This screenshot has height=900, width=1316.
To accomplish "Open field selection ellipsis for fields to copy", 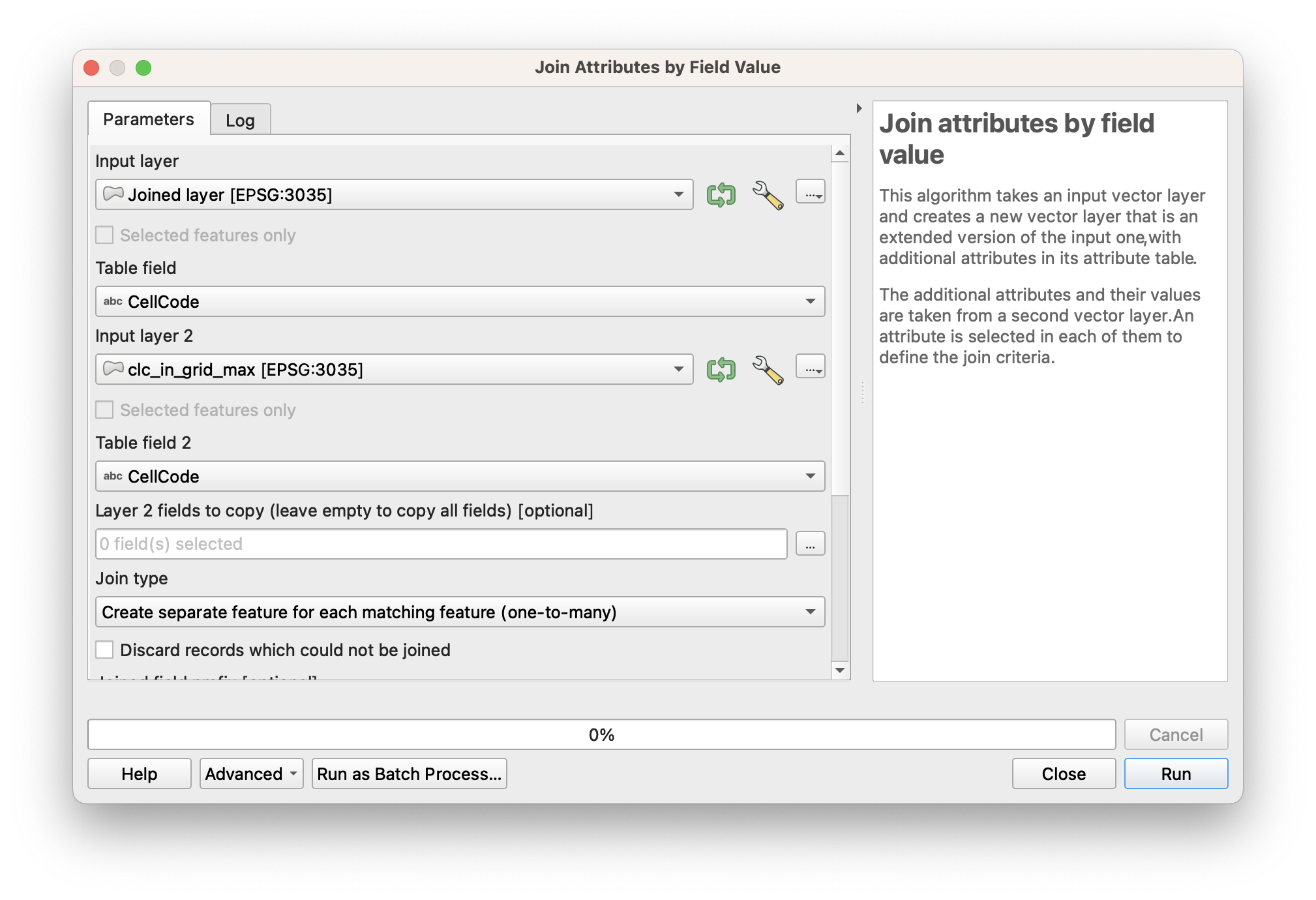I will pyautogui.click(x=810, y=544).
